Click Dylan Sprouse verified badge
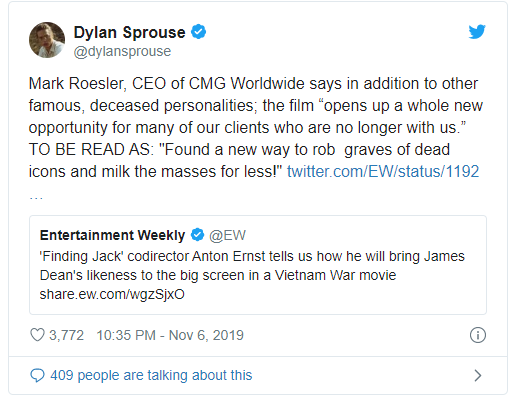This screenshot has width=514, height=415. [198, 32]
